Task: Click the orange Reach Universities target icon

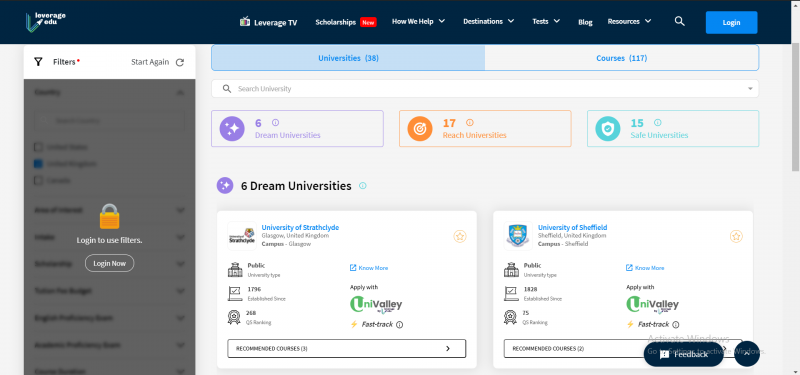Action: [x=420, y=129]
